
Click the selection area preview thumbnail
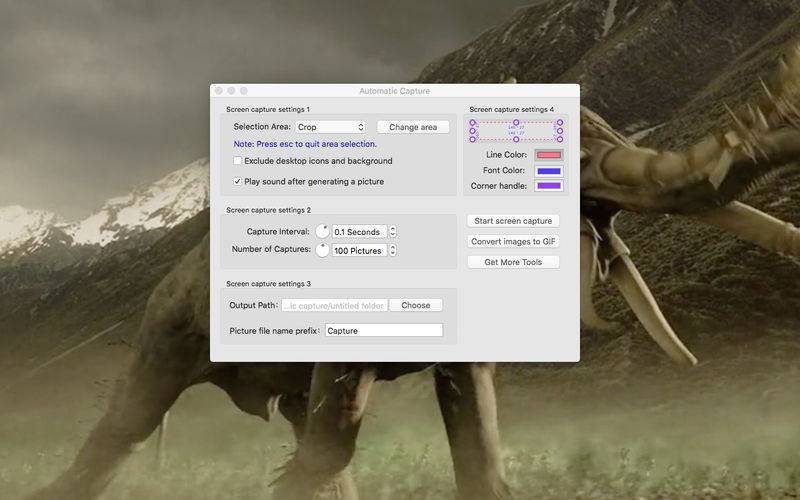click(516, 131)
